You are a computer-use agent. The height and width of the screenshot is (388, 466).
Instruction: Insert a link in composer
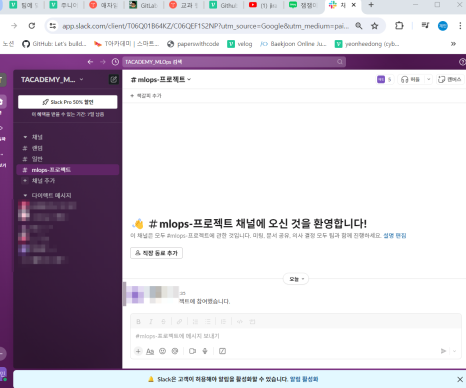(x=179, y=322)
